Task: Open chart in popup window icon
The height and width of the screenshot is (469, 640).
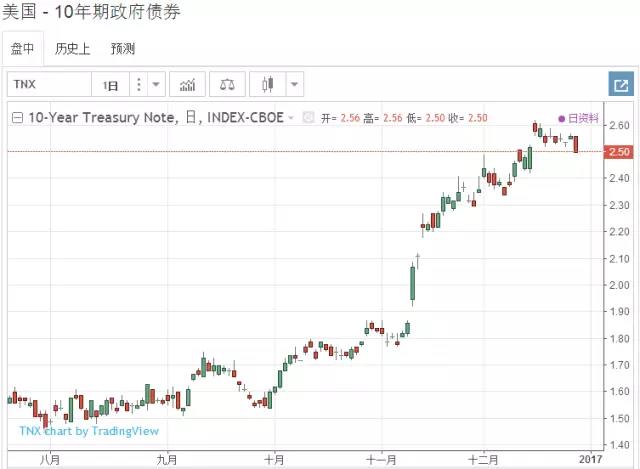Action: point(620,84)
